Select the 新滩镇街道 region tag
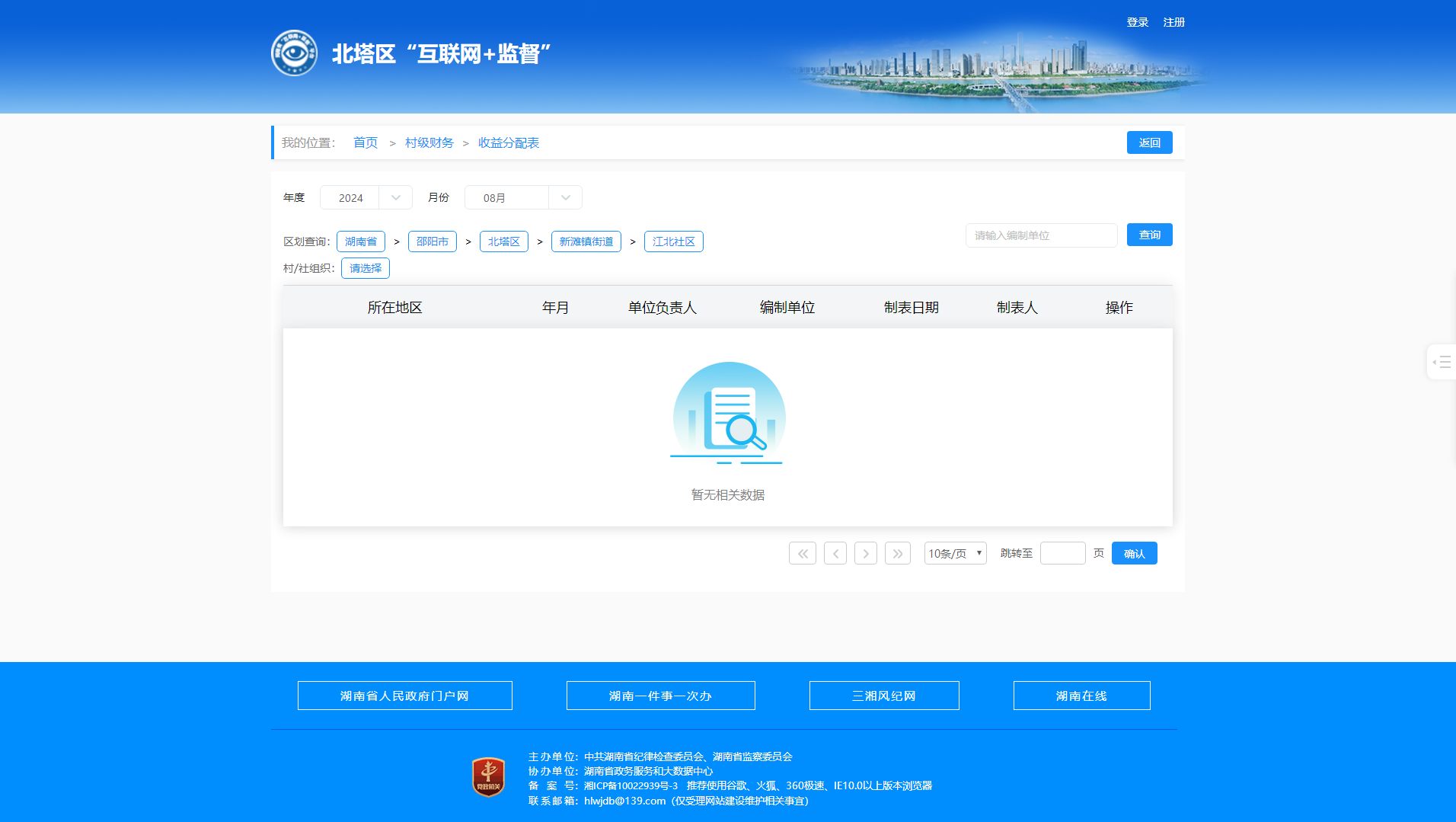The image size is (1456, 822). (x=586, y=241)
